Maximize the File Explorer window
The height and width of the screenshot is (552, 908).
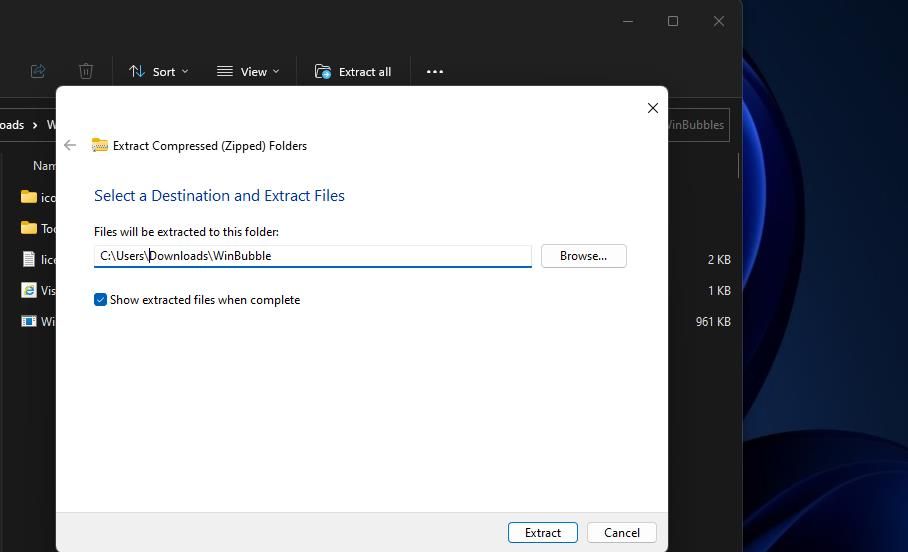[673, 21]
